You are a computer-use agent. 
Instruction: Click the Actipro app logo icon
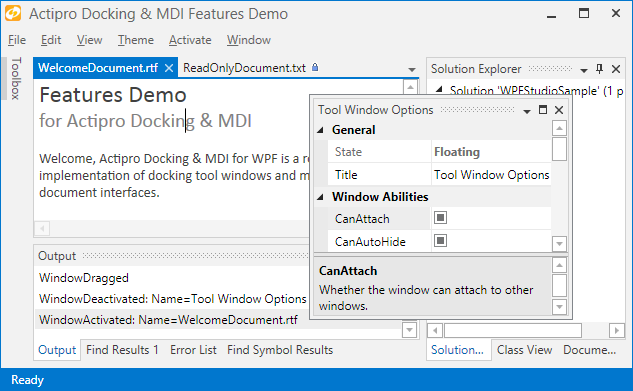click(13, 13)
